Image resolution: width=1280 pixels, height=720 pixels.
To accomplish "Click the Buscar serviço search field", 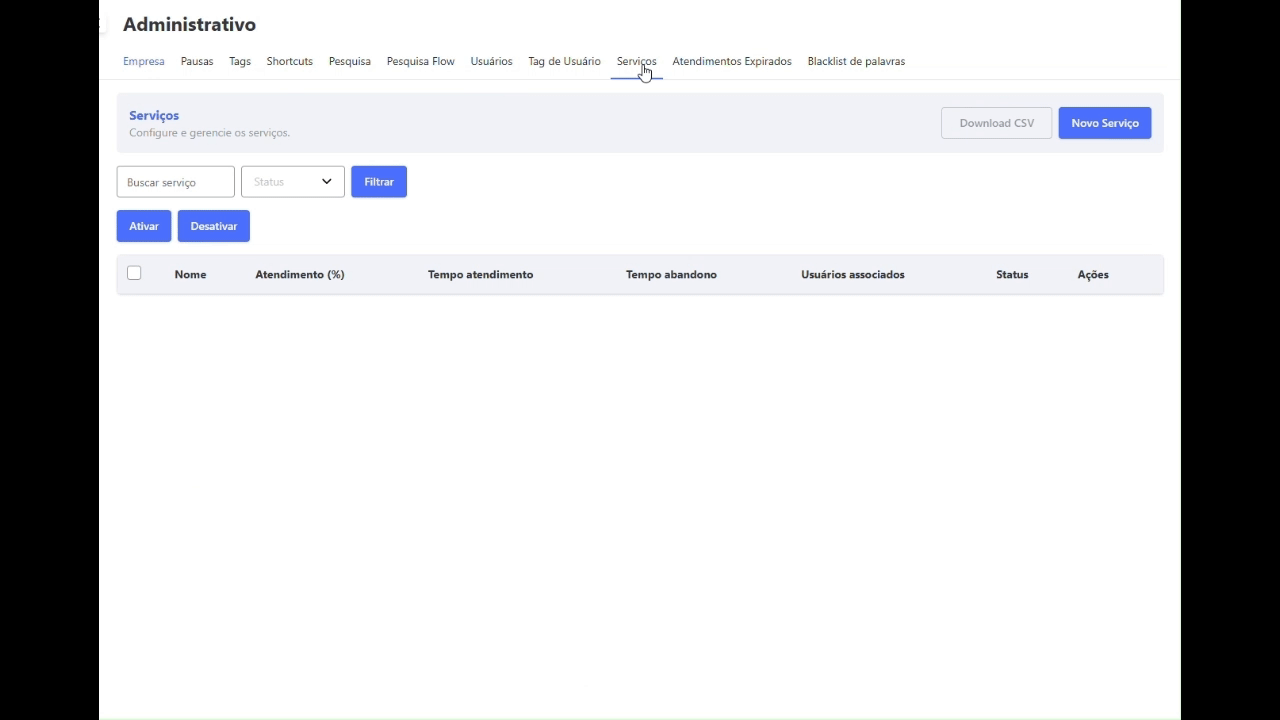I will point(175,182).
